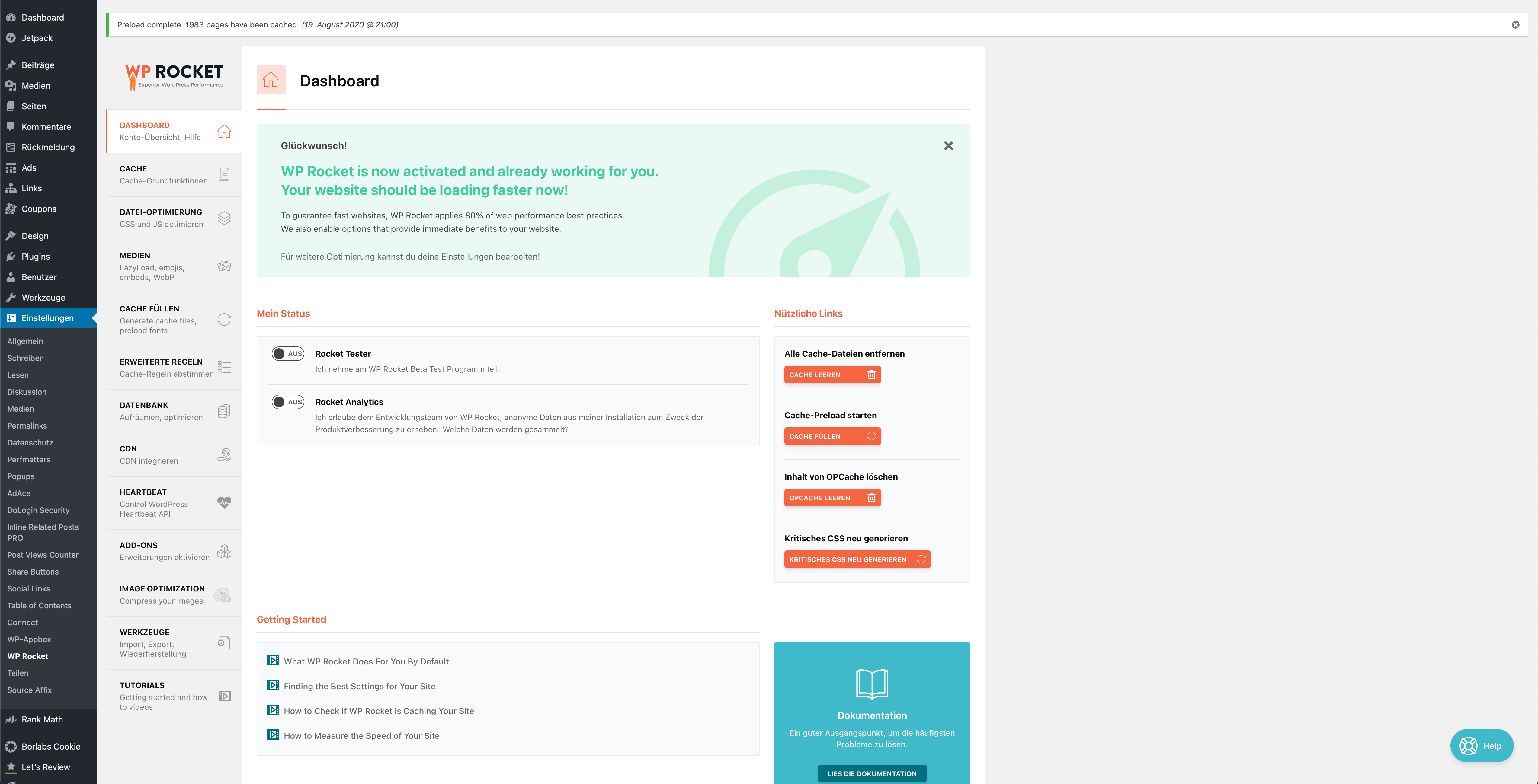Click the video icon for Finding the Best Settings
This screenshot has height=784, width=1538.
click(x=273, y=685)
